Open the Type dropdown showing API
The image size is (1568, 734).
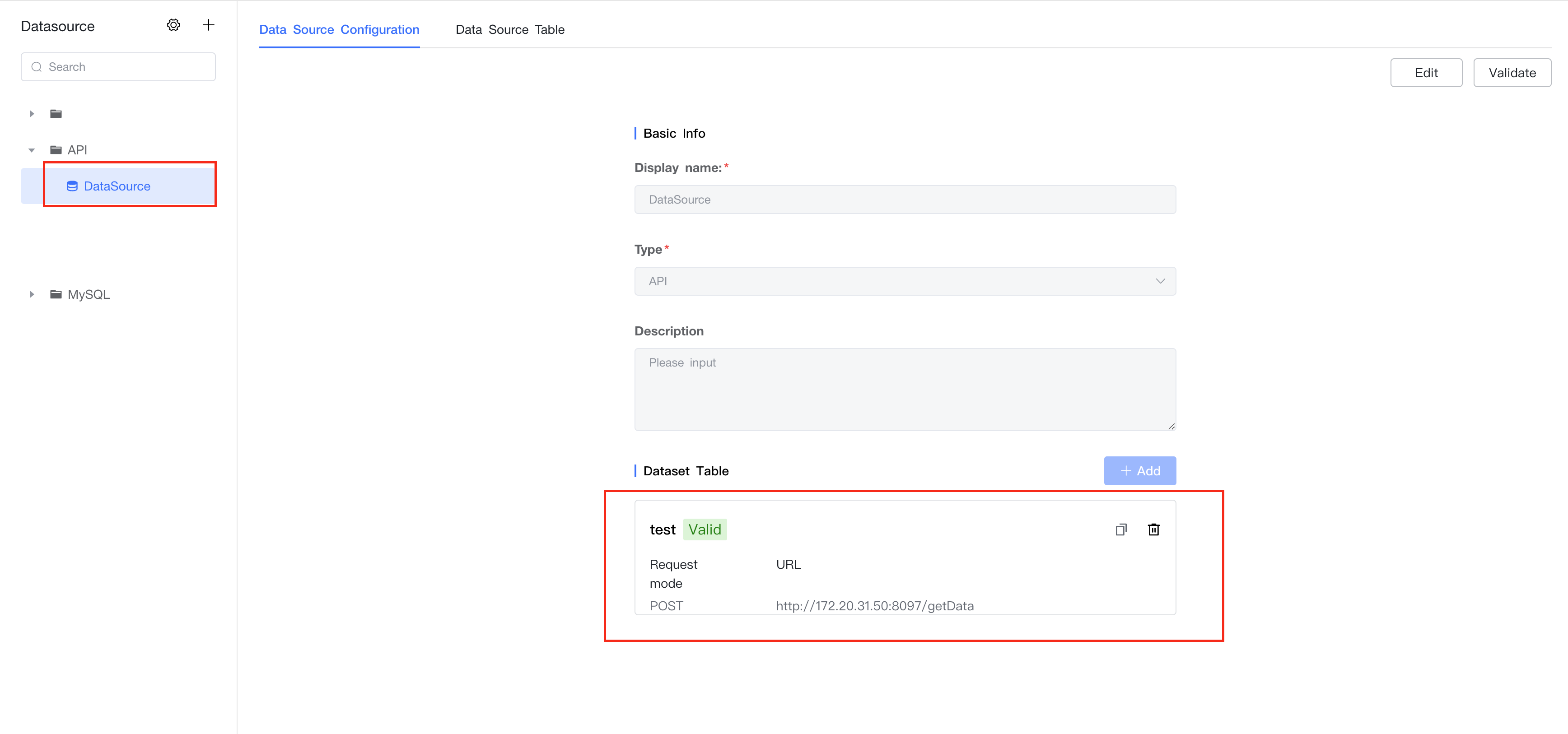click(905, 281)
